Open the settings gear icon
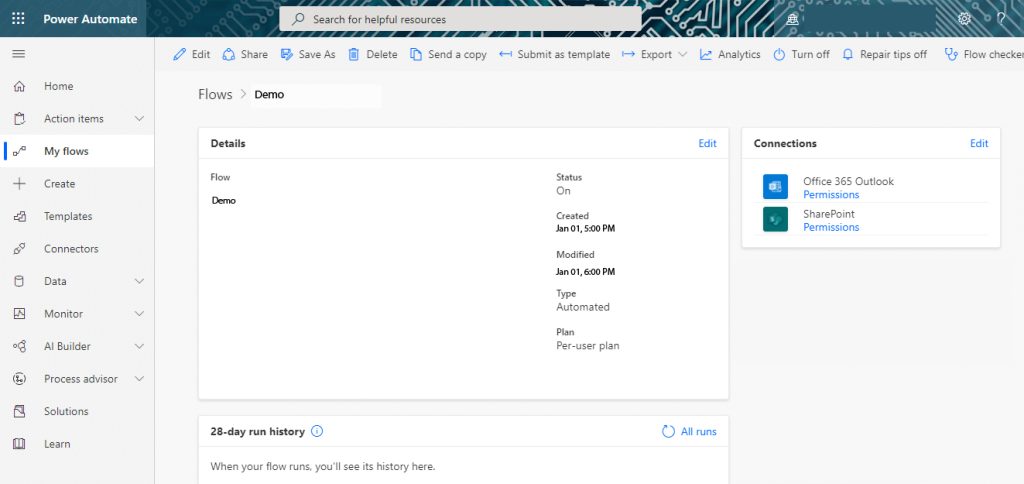 pos(965,19)
